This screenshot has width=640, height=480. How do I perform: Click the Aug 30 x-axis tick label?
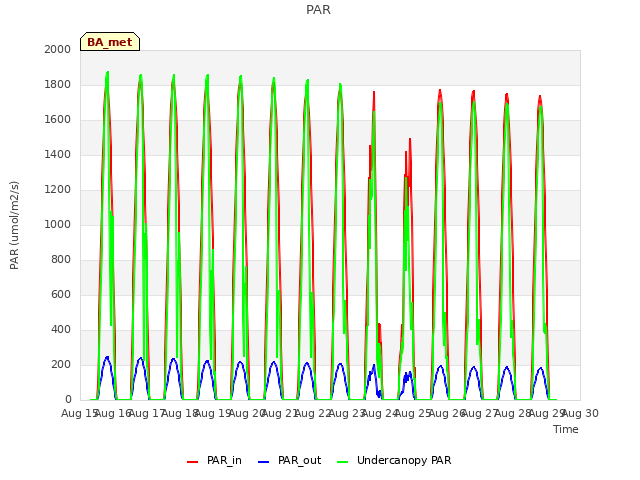coord(580,413)
